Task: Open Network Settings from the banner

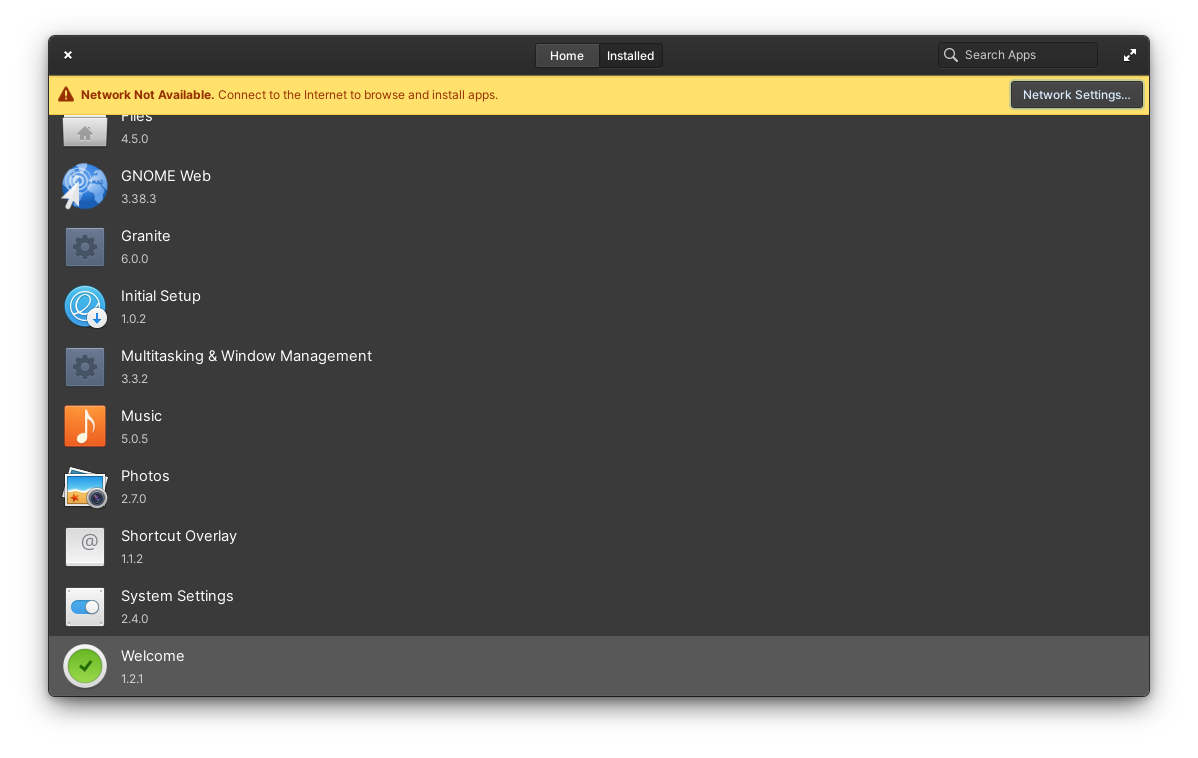Action: tap(1077, 95)
